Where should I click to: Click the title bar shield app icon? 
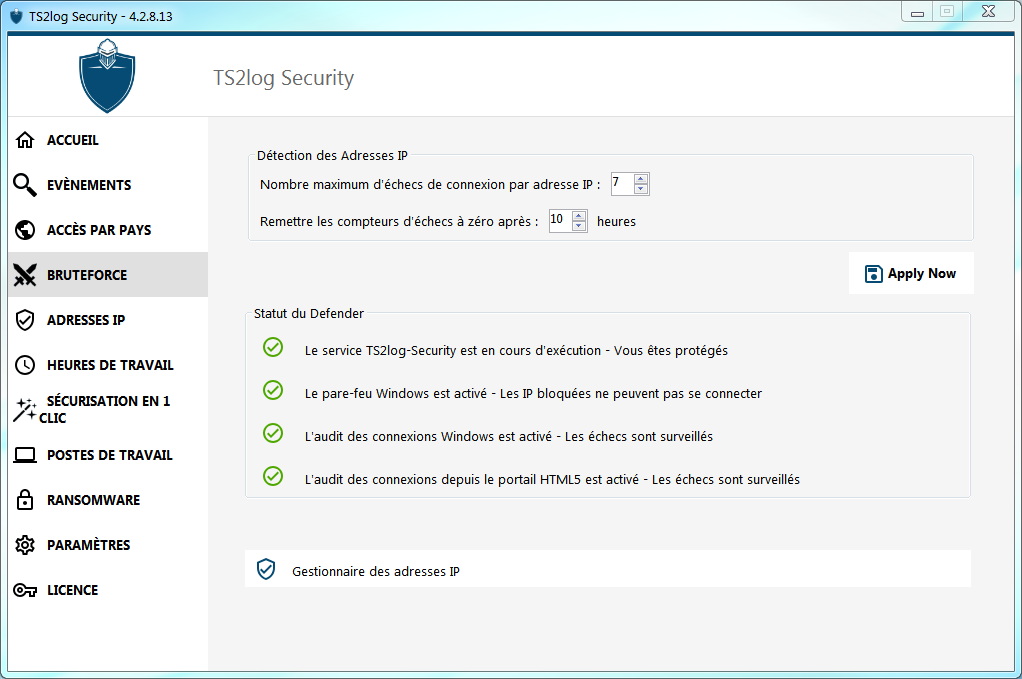pyautogui.click(x=16, y=16)
